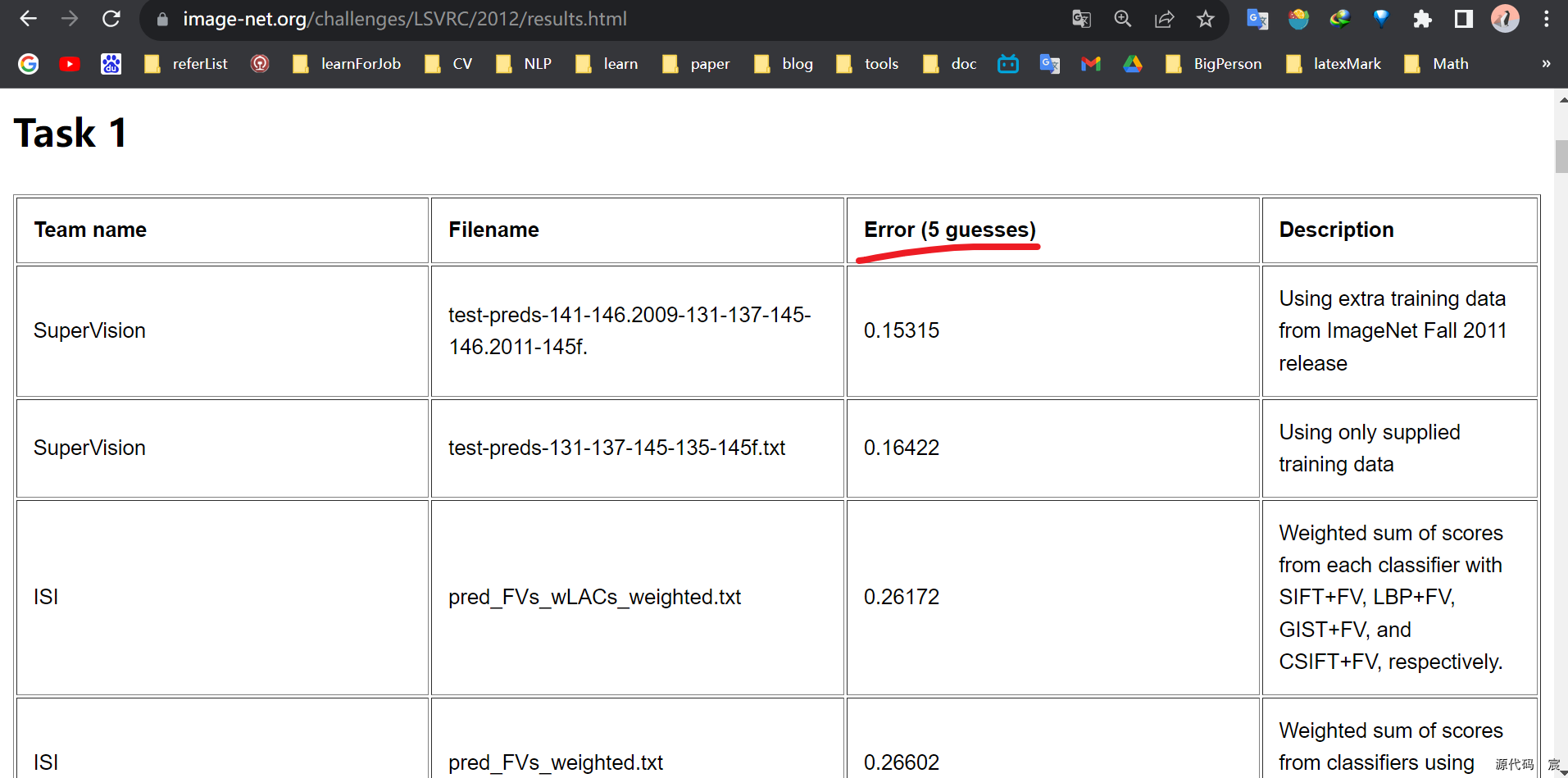The width and height of the screenshot is (1568, 778).
Task: Select error value 0.26172
Action: (x=902, y=597)
